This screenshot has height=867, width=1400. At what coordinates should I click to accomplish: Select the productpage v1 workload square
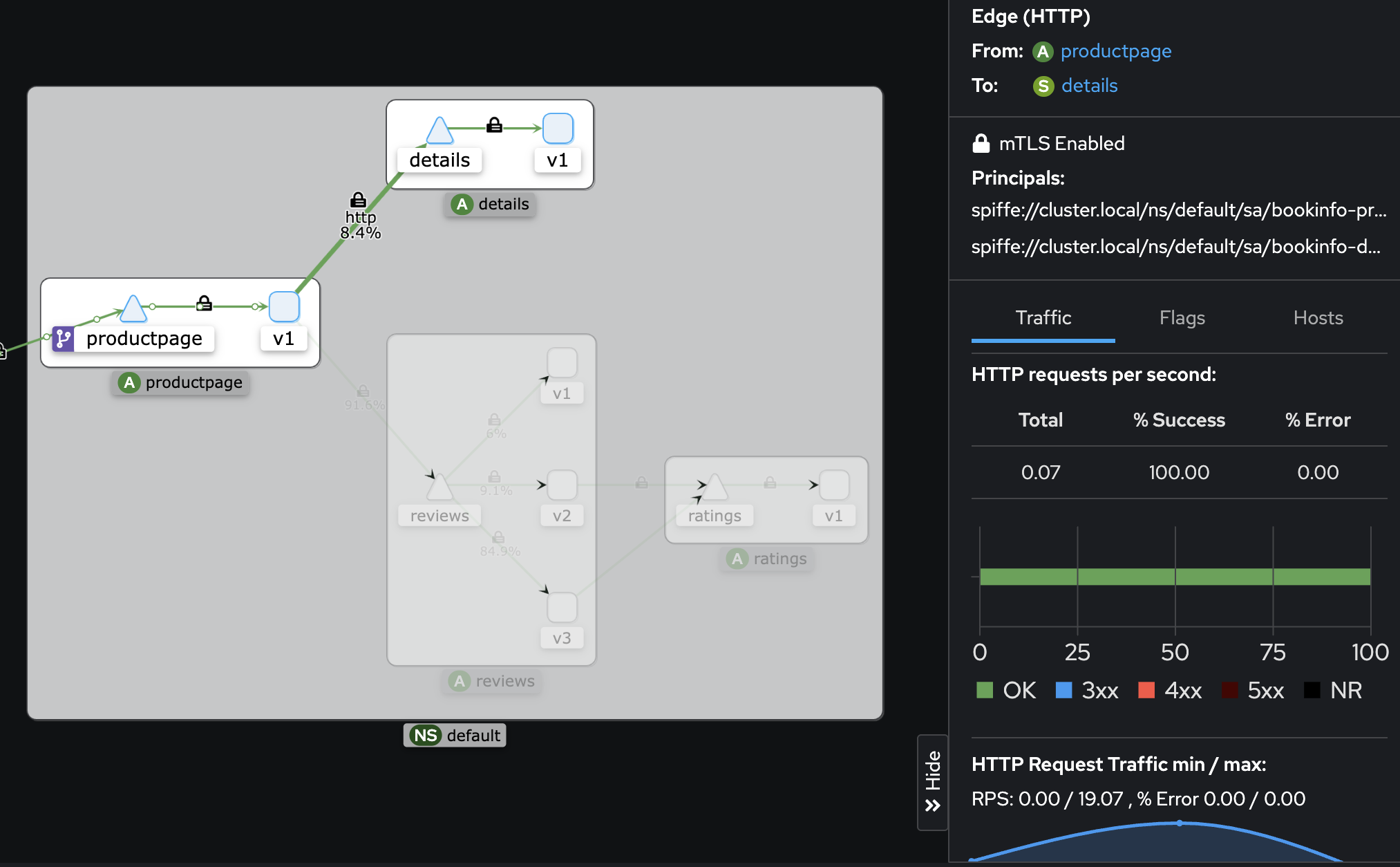click(284, 307)
